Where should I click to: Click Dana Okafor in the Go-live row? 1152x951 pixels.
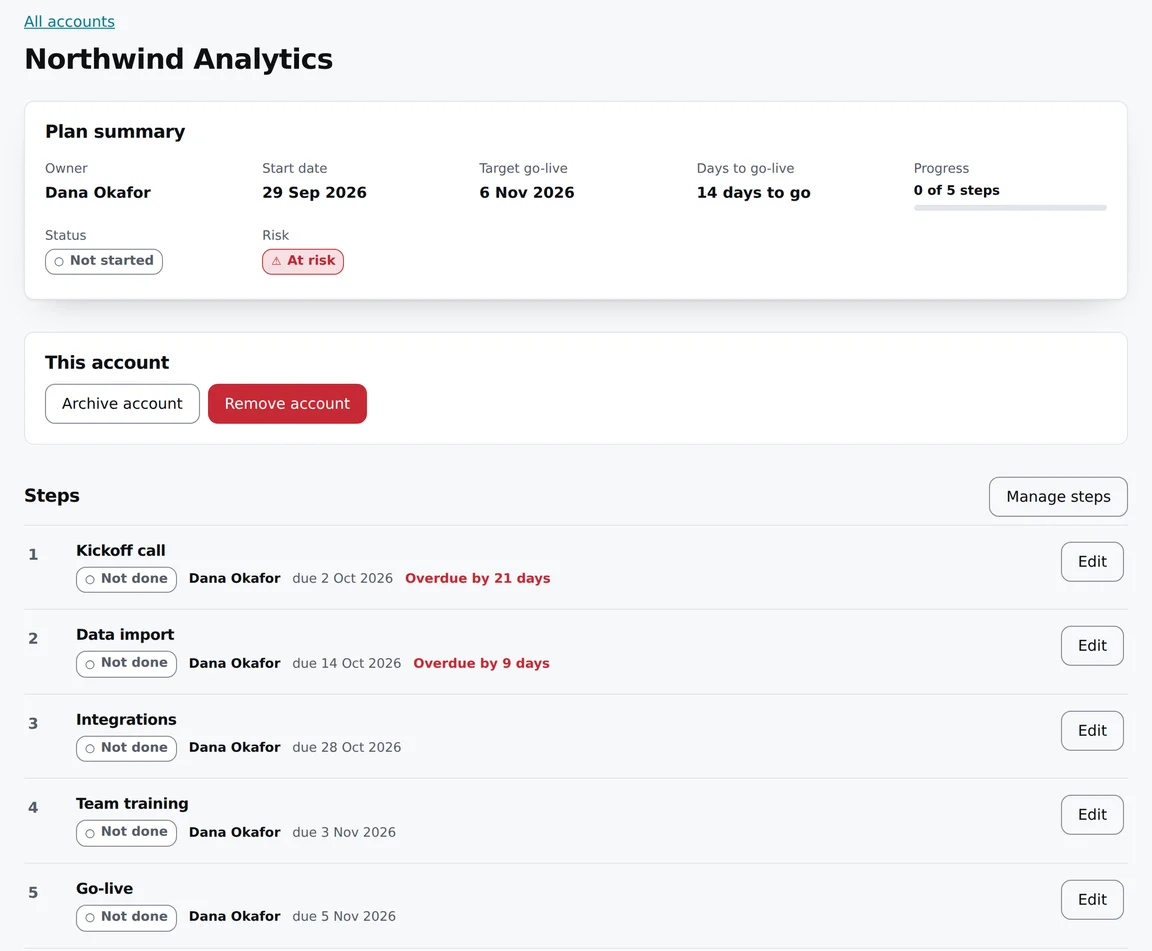234,916
